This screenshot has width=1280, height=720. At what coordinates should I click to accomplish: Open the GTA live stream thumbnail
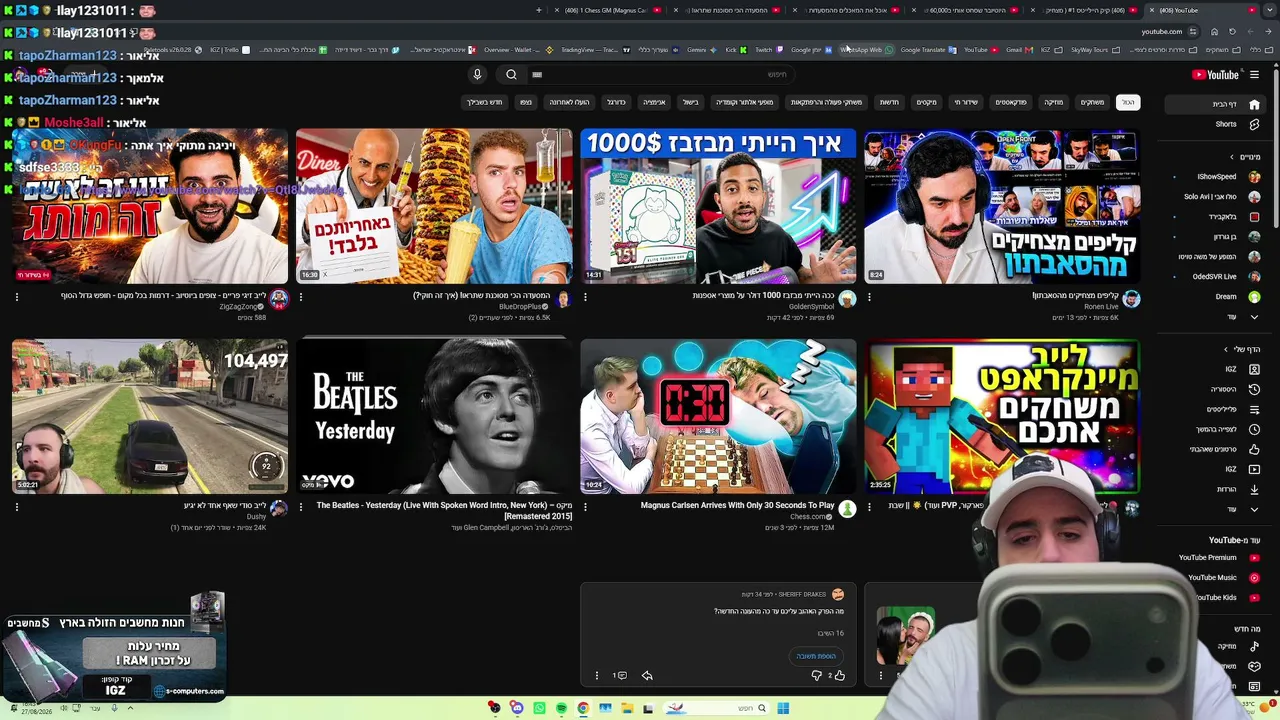coord(150,416)
